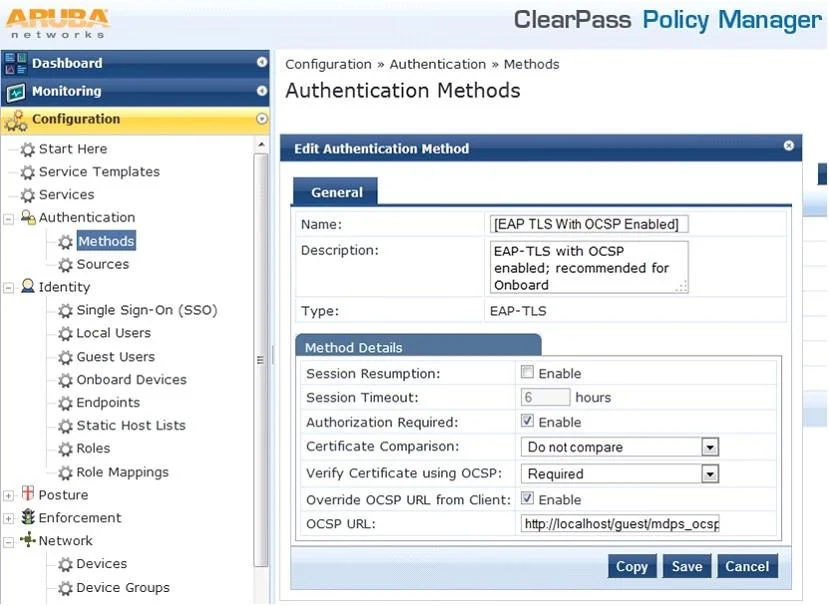The image size is (829, 606).
Task: Click the Cancel button
Action: pyautogui.click(x=747, y=567)
